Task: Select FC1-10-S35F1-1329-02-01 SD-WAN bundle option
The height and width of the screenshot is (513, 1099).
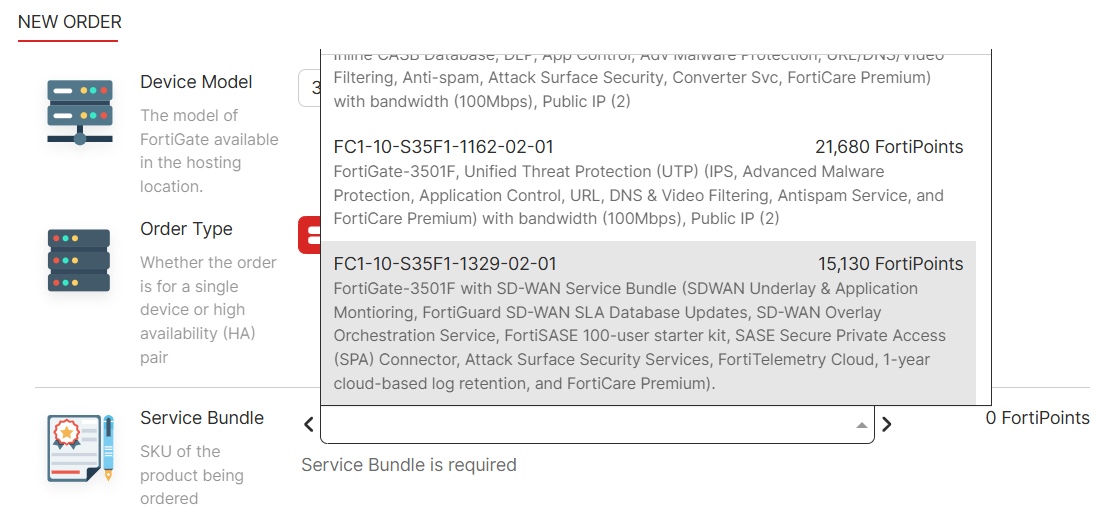Action: [648, 323]
